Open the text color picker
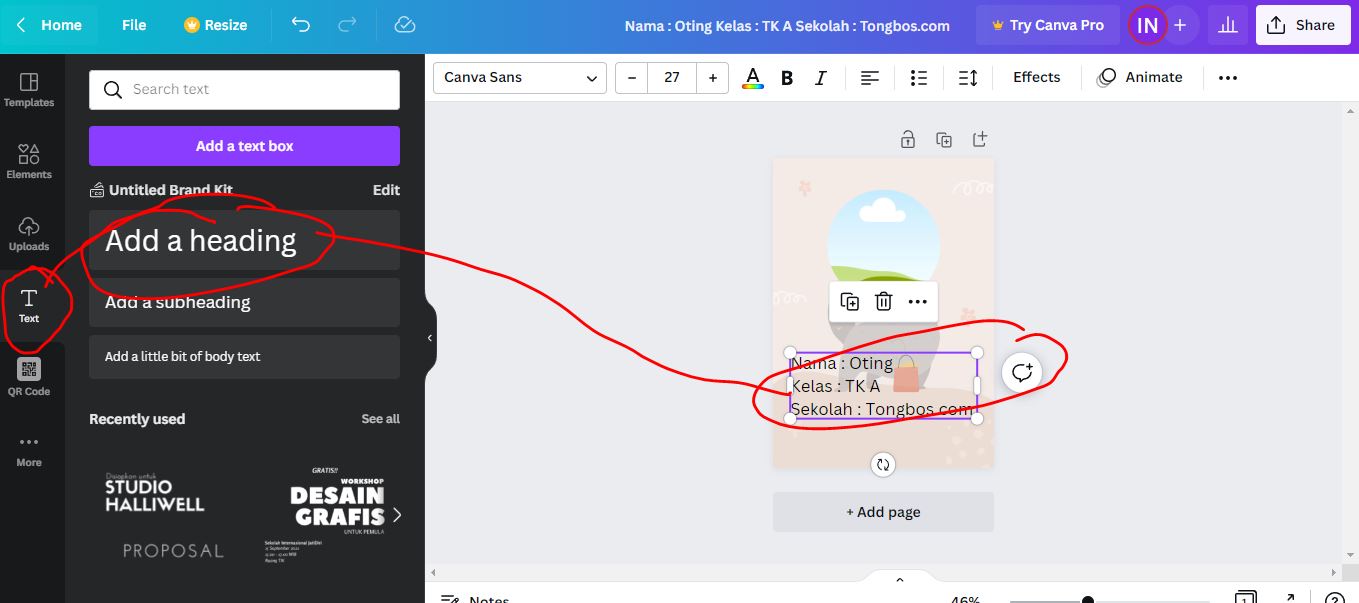The height and width of the screenshot is (603, 1359). pos(751,77)
